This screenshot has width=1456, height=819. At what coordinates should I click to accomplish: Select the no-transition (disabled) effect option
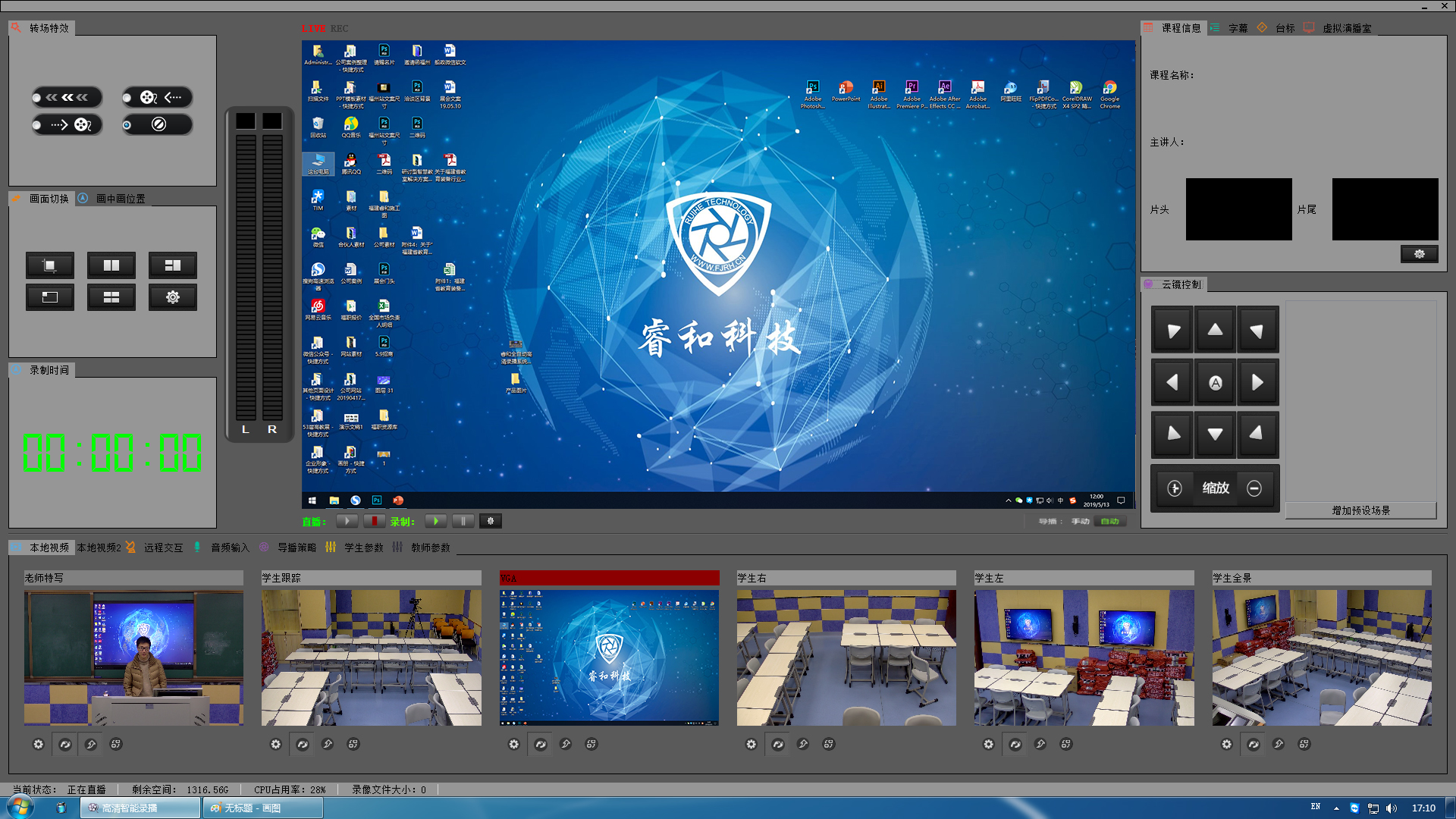[157, 124]
